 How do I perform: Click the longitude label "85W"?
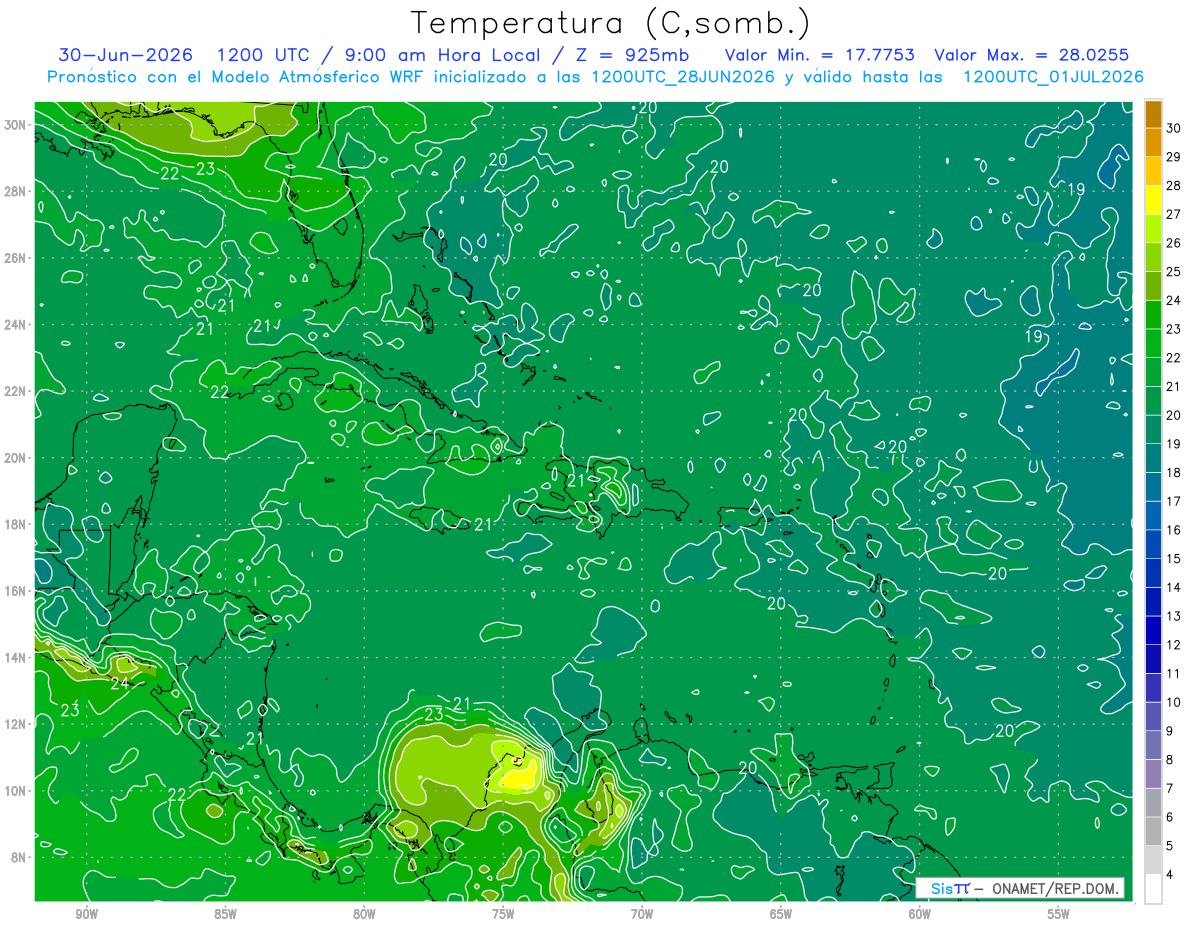pos(225,914)
